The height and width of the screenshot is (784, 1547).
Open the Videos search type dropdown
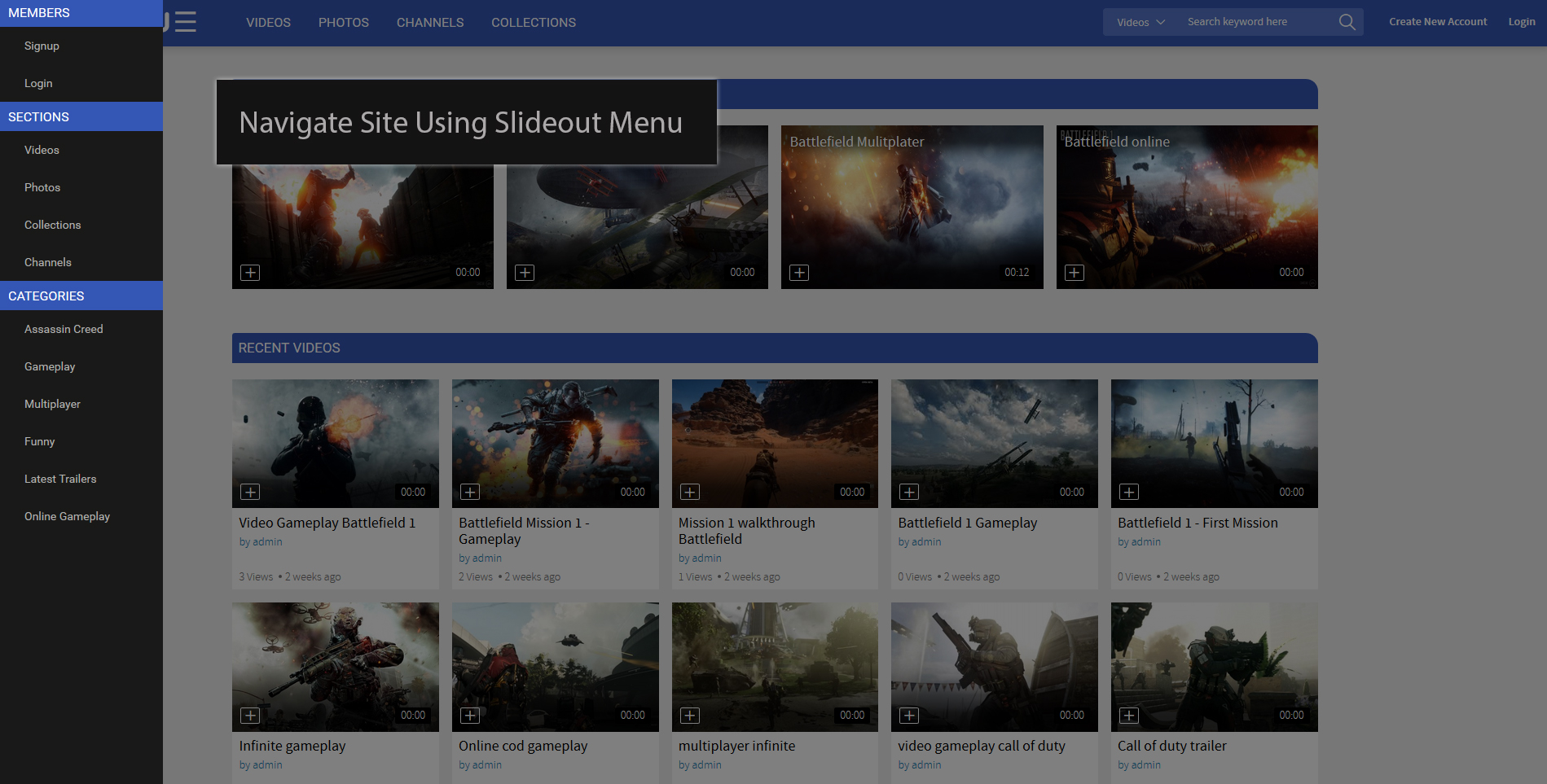coord(1140,22)
